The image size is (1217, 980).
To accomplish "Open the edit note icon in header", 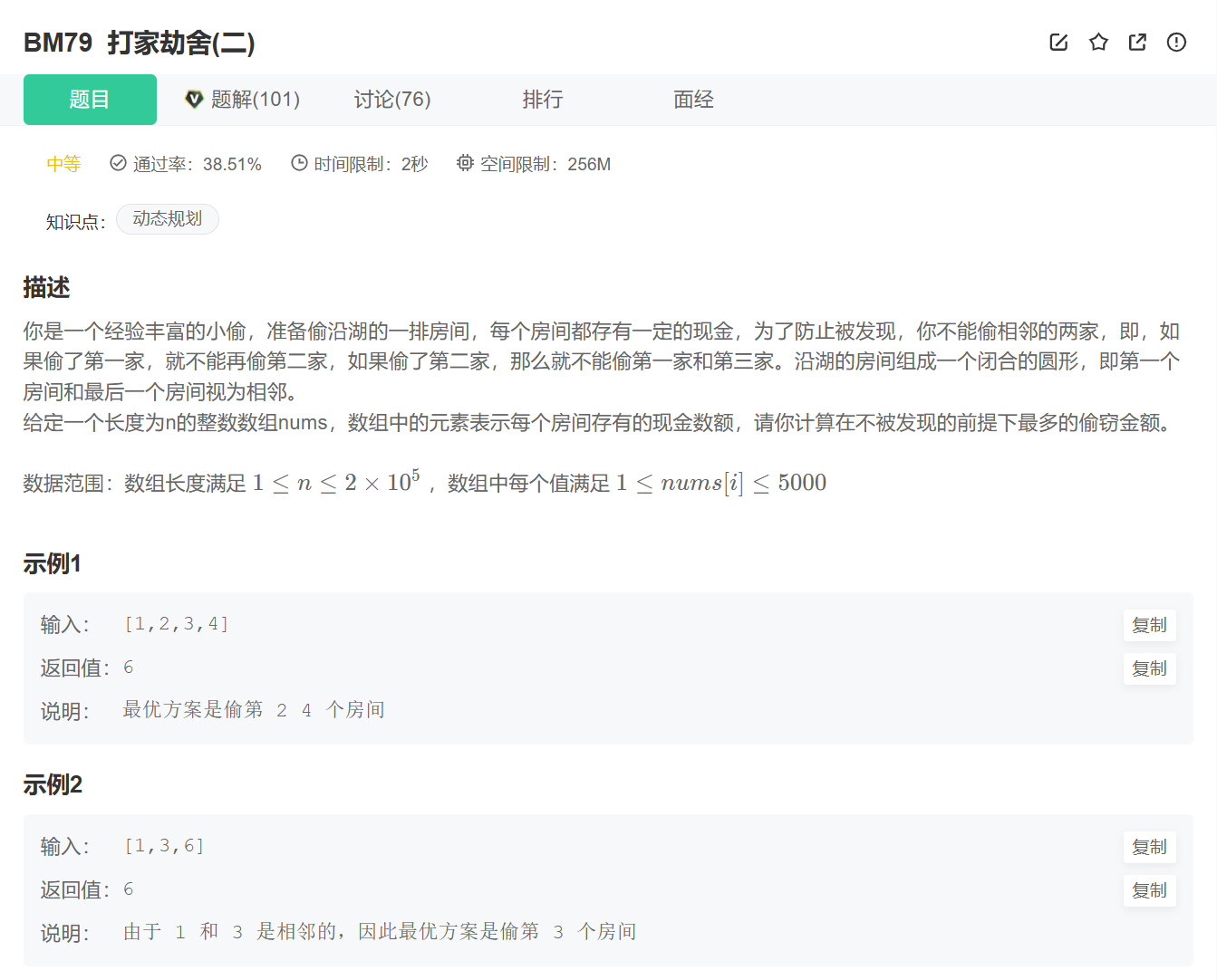I will click(1058, 43).
